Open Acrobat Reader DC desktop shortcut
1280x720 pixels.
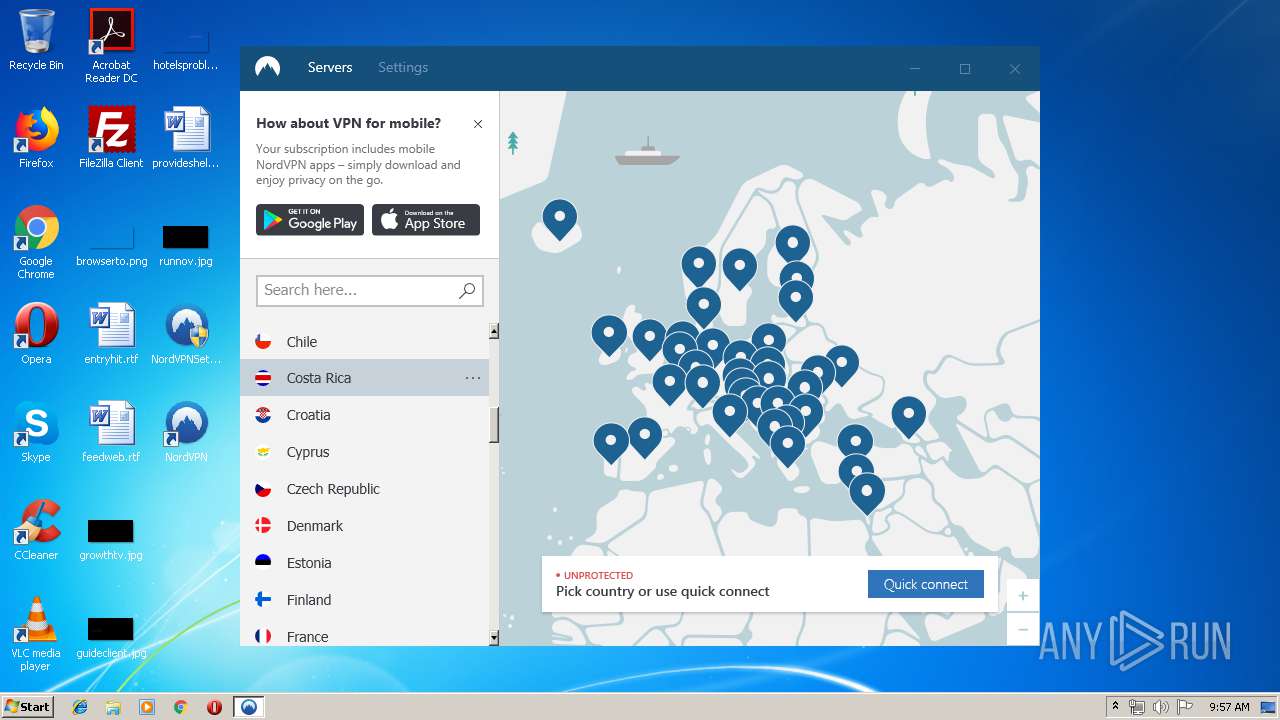tap(111, 45)
